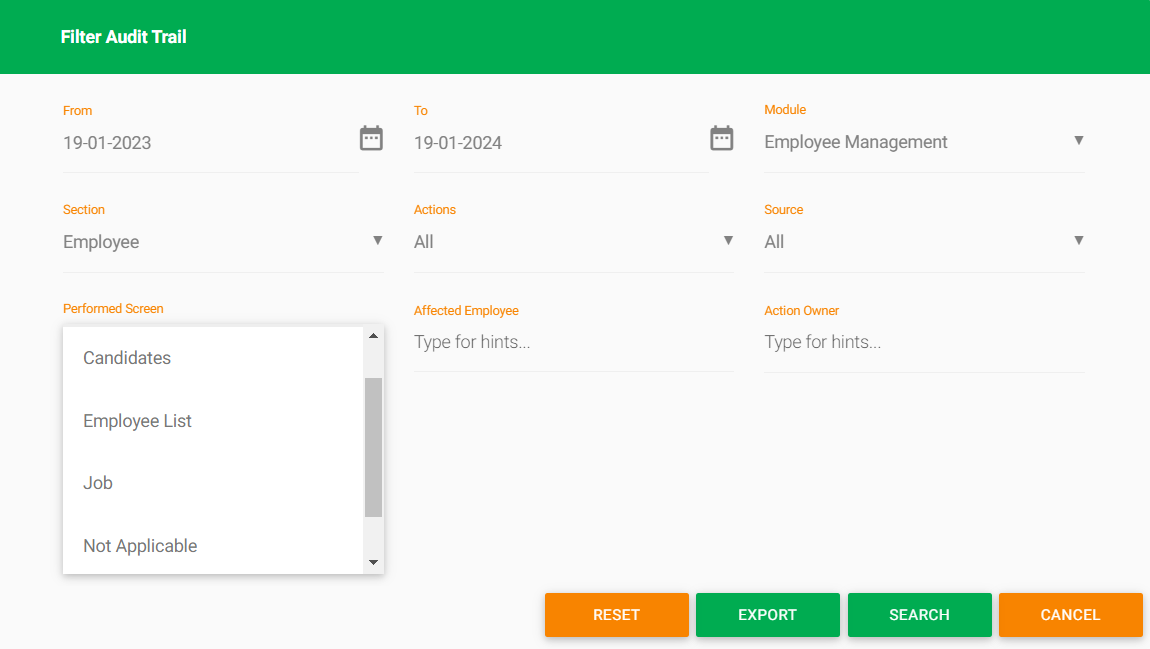Viewport: 1150px width, 649px height.
Task: Expand the Section dropdown
Action: click(223, 242)
